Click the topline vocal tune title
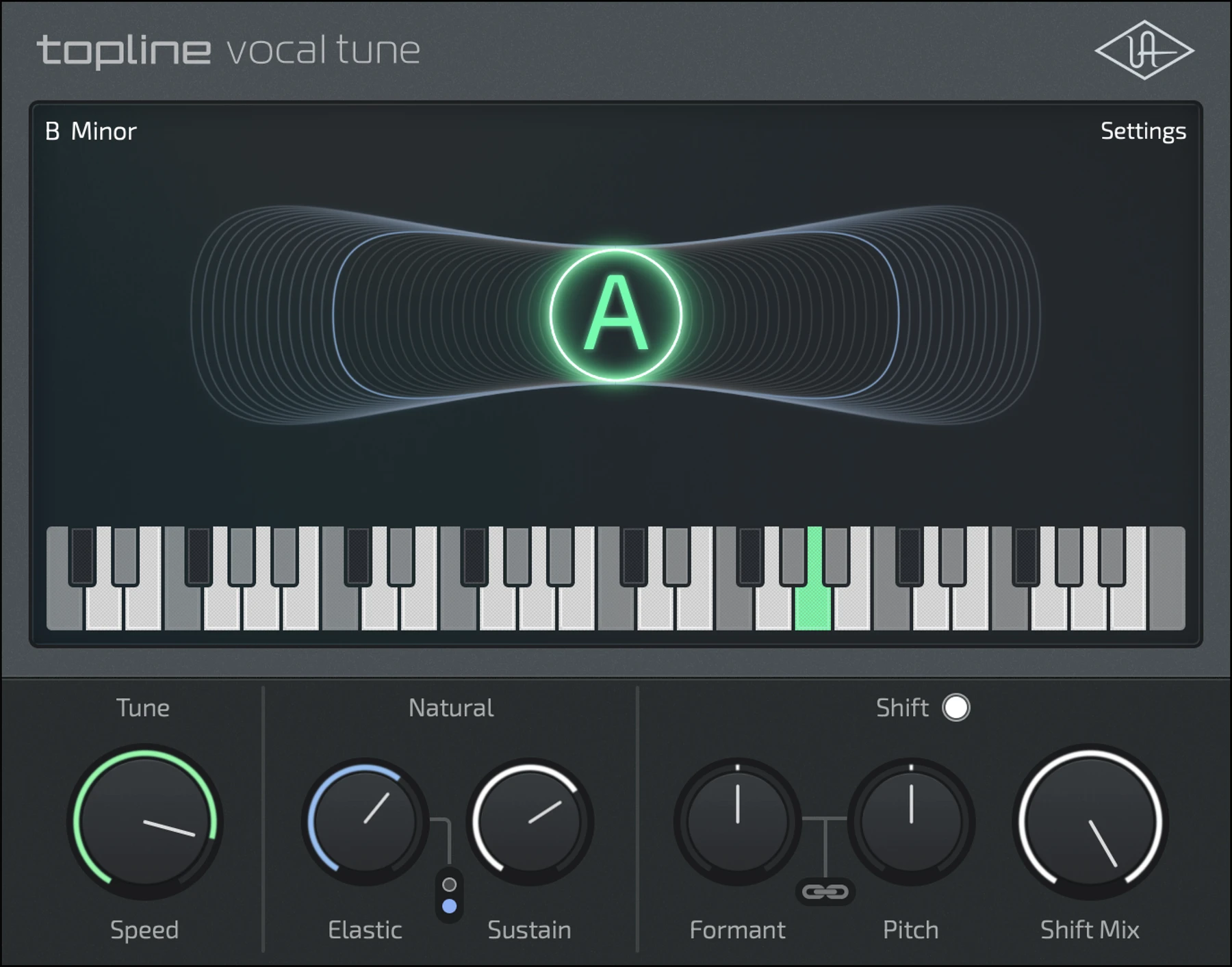 [x=228, y=50]
